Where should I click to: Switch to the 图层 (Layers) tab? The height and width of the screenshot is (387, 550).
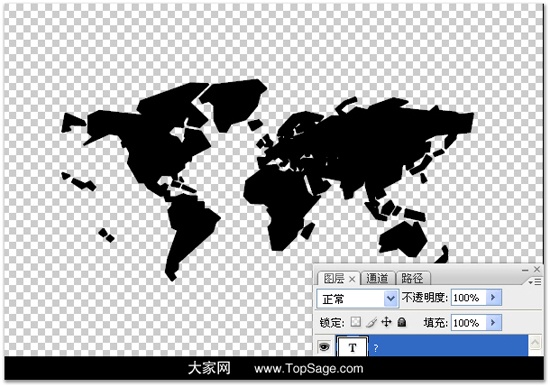pos(334,279)
